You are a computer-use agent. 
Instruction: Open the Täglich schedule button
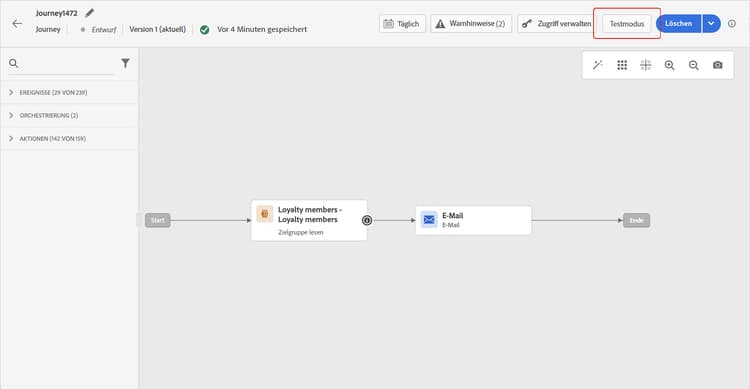(x=402, y=23)
